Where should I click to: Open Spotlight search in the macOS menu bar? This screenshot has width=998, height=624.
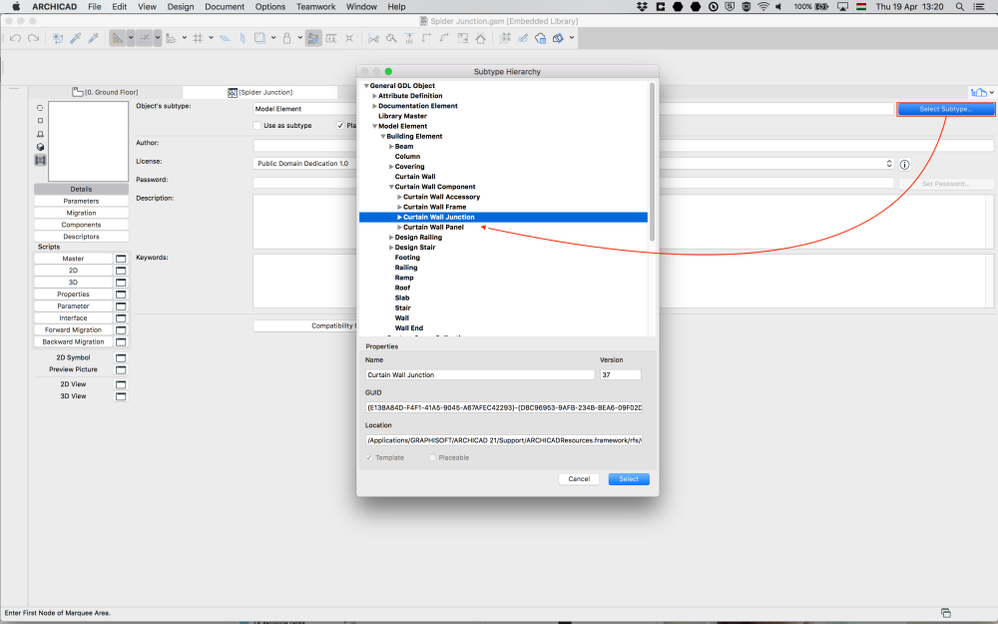(959, 6)
